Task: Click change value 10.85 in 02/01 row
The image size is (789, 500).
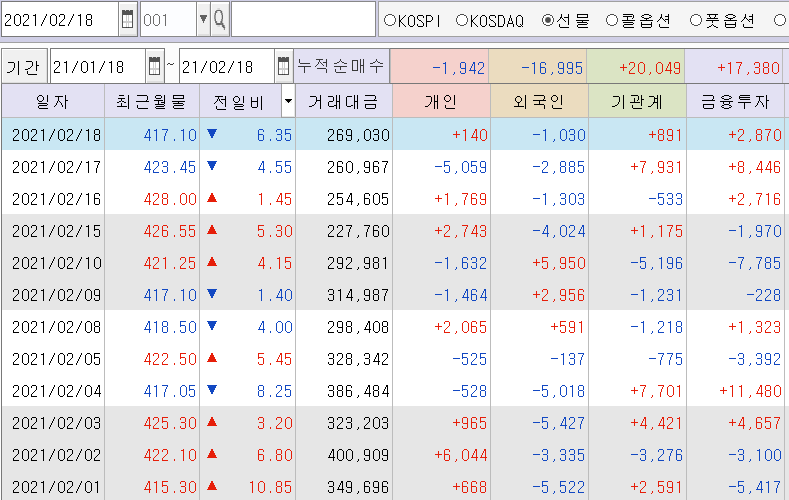Action: click(x=270, y=487)
